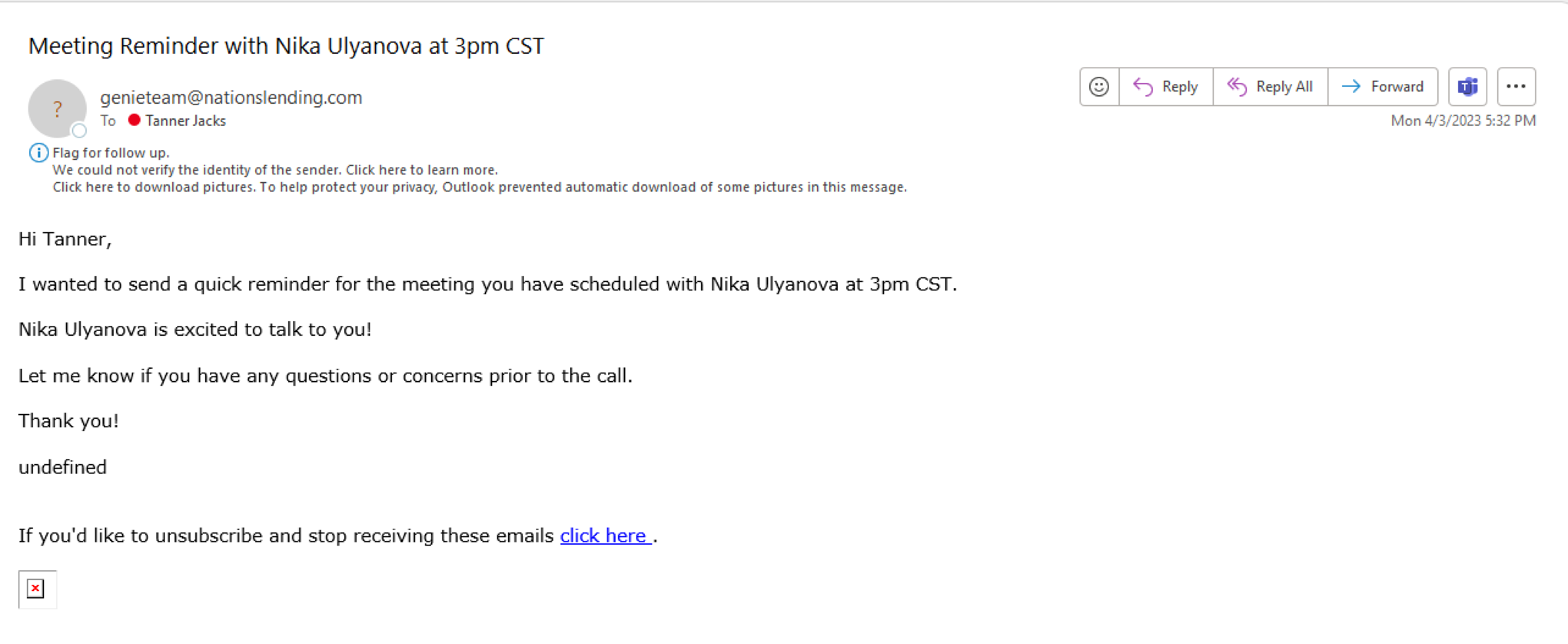Click the Reply arrow icon
Screen dimensions: 1568x644
click(x=1143, y=87)
